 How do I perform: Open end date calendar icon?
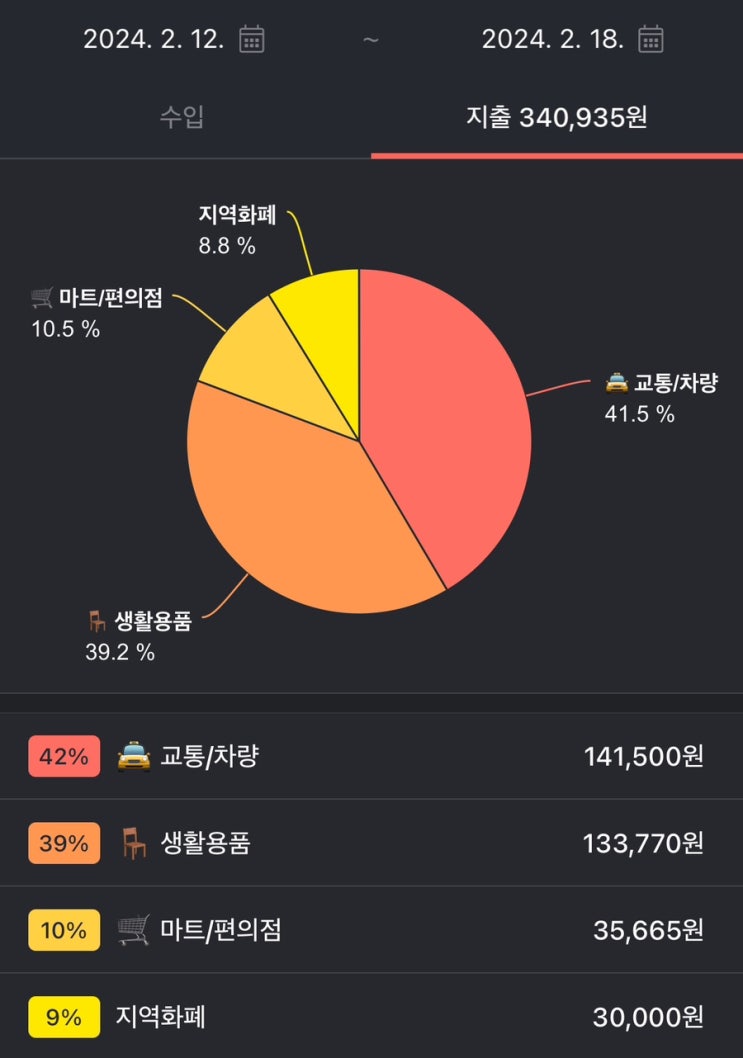(x=651, y=39)
